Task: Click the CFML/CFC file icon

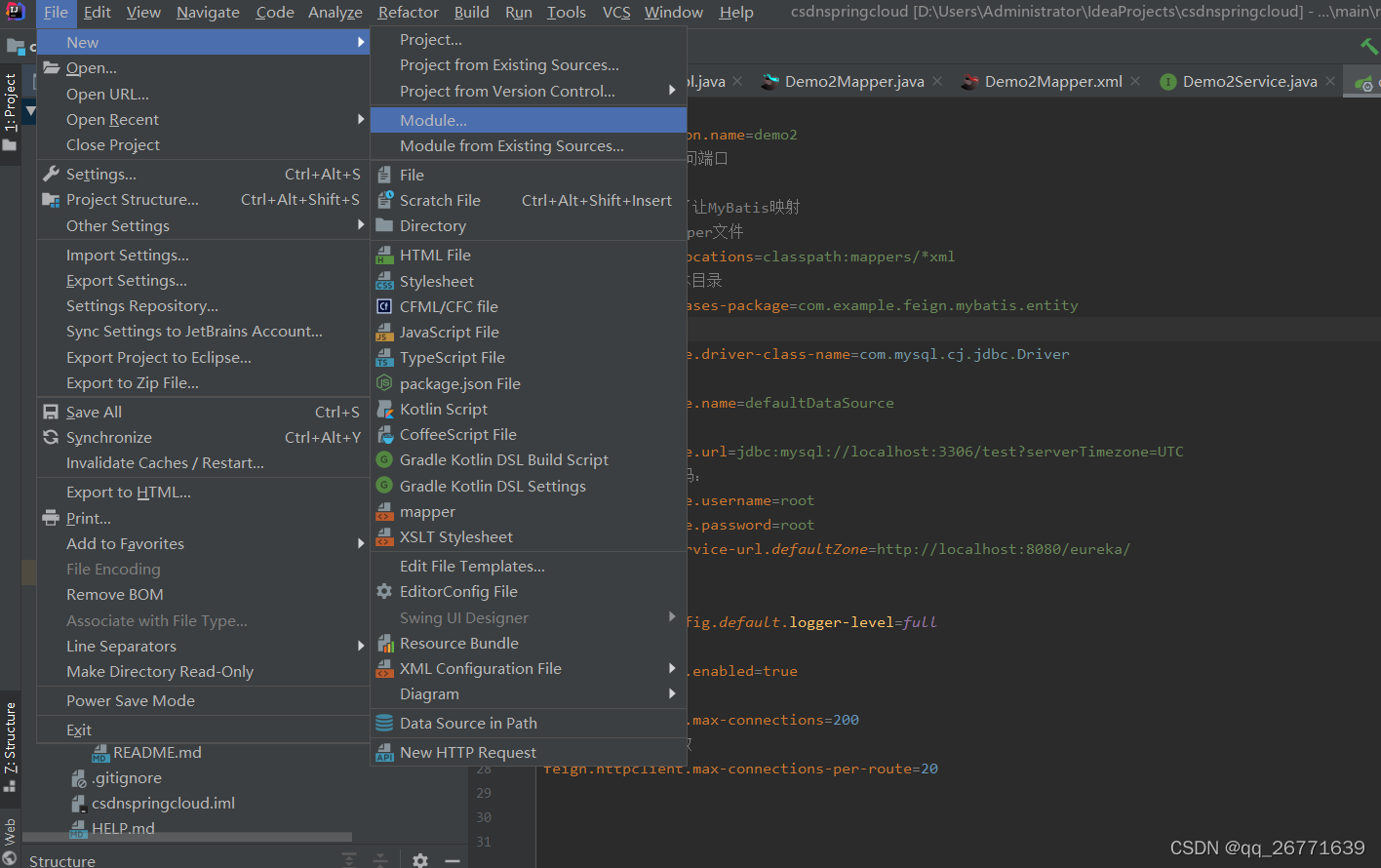Action: [384, 306]
